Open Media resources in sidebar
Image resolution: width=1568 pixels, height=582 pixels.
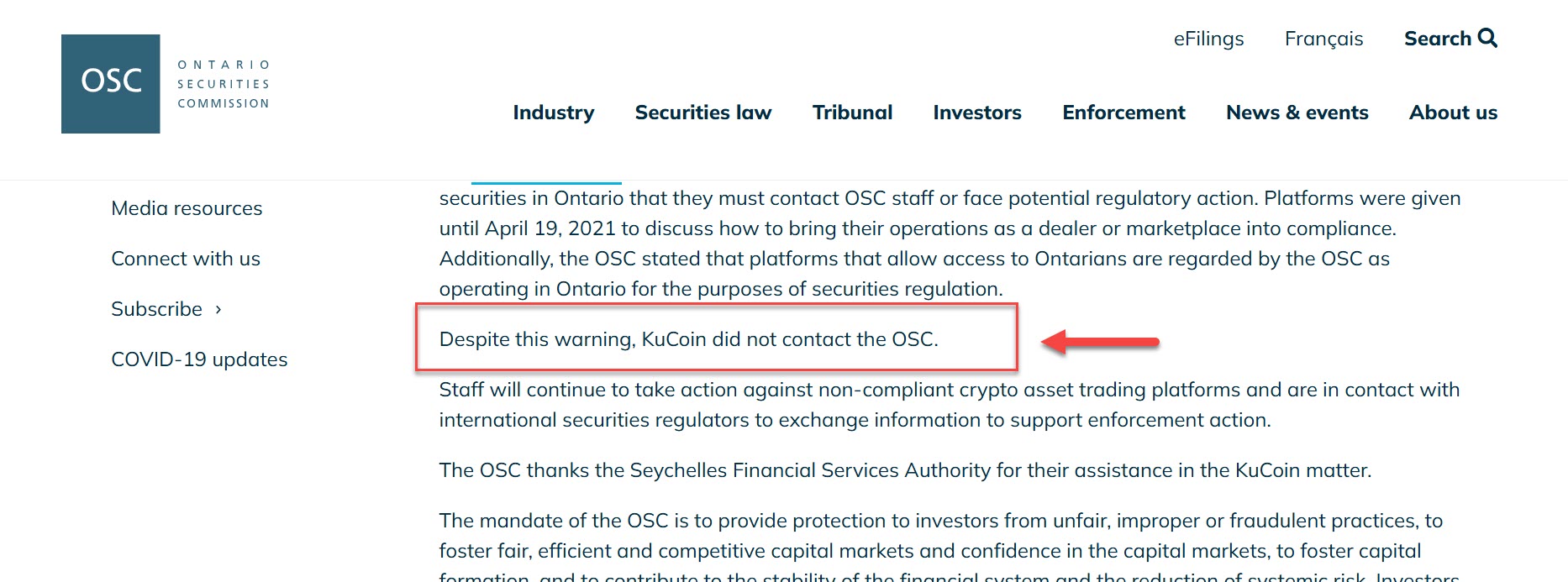click(x=187, y=208)
